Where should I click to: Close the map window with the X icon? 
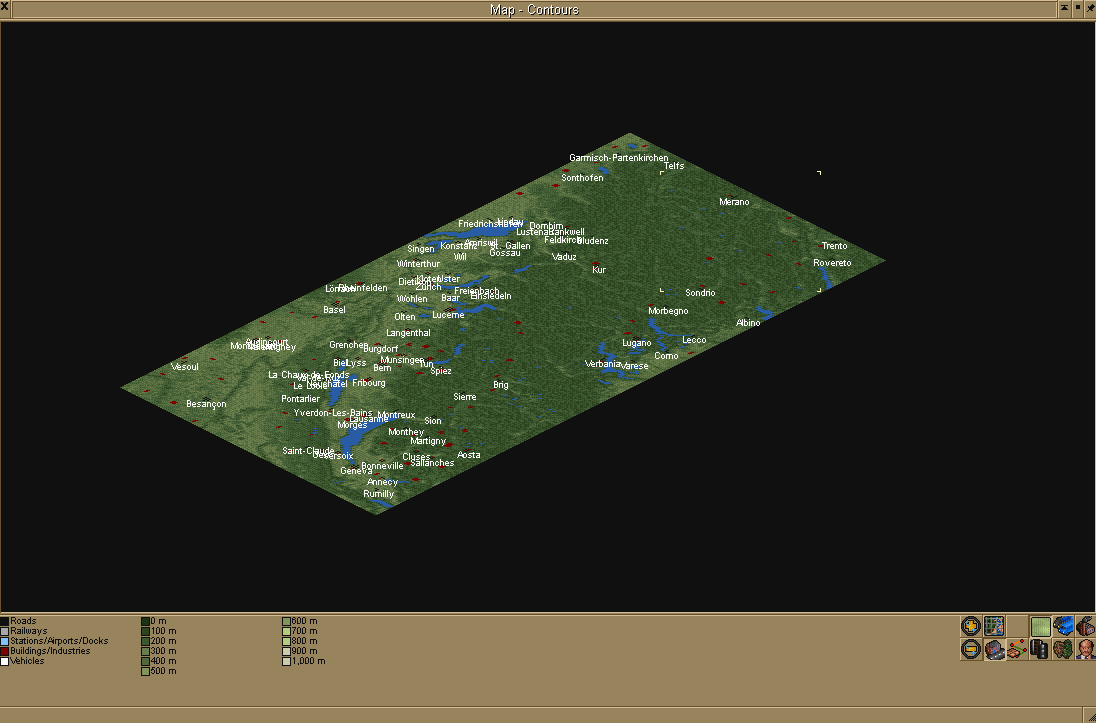tap(6, 8)
